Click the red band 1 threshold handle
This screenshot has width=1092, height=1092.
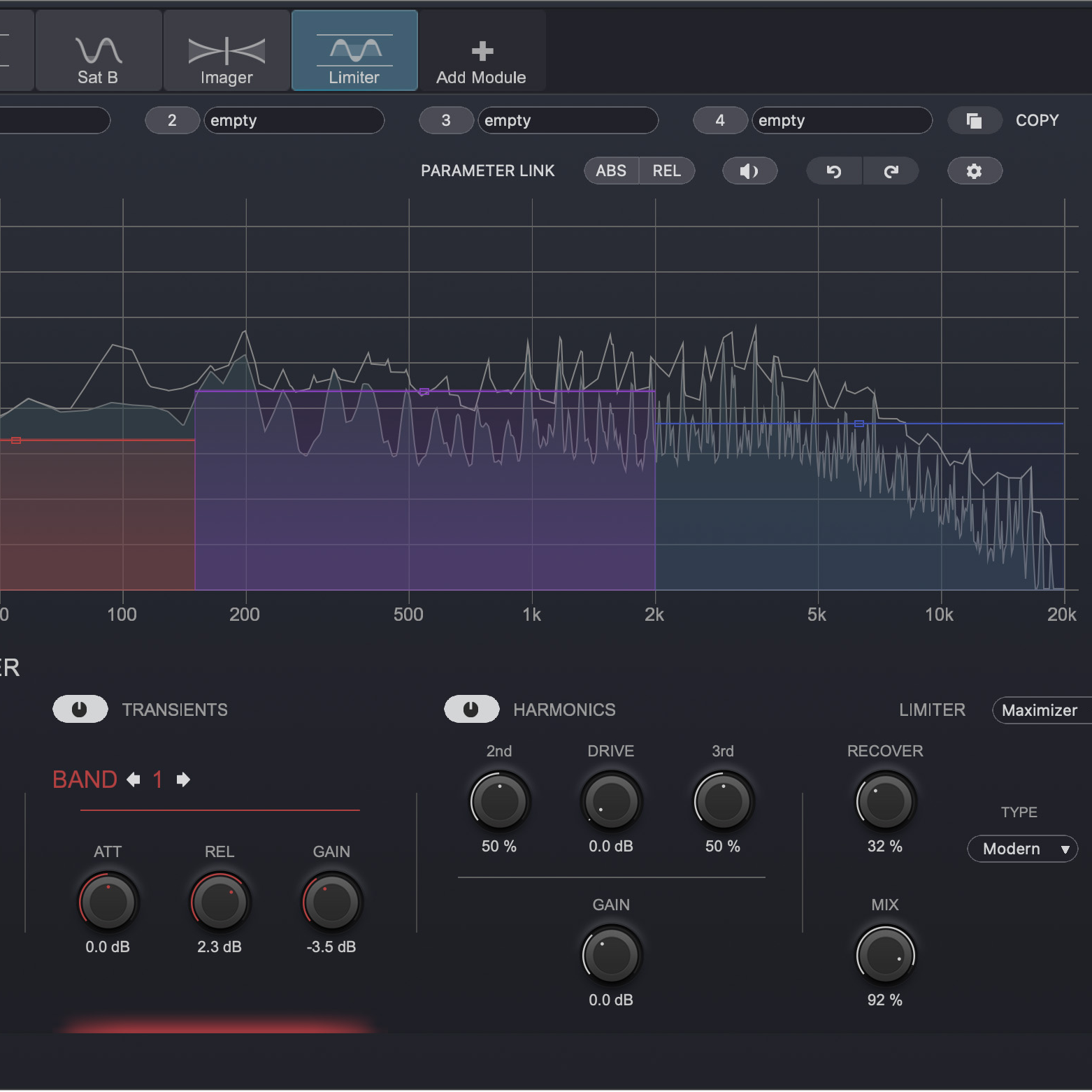[16, 440]
